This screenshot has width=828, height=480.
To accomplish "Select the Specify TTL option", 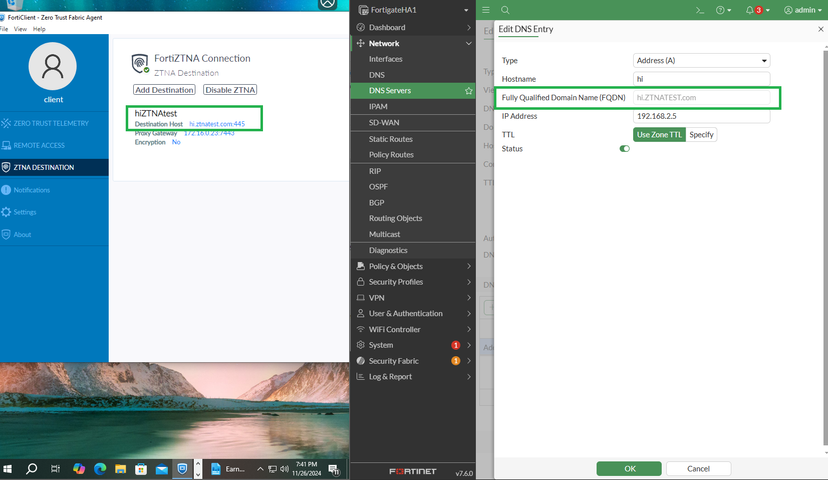I will tap(701, 135).
